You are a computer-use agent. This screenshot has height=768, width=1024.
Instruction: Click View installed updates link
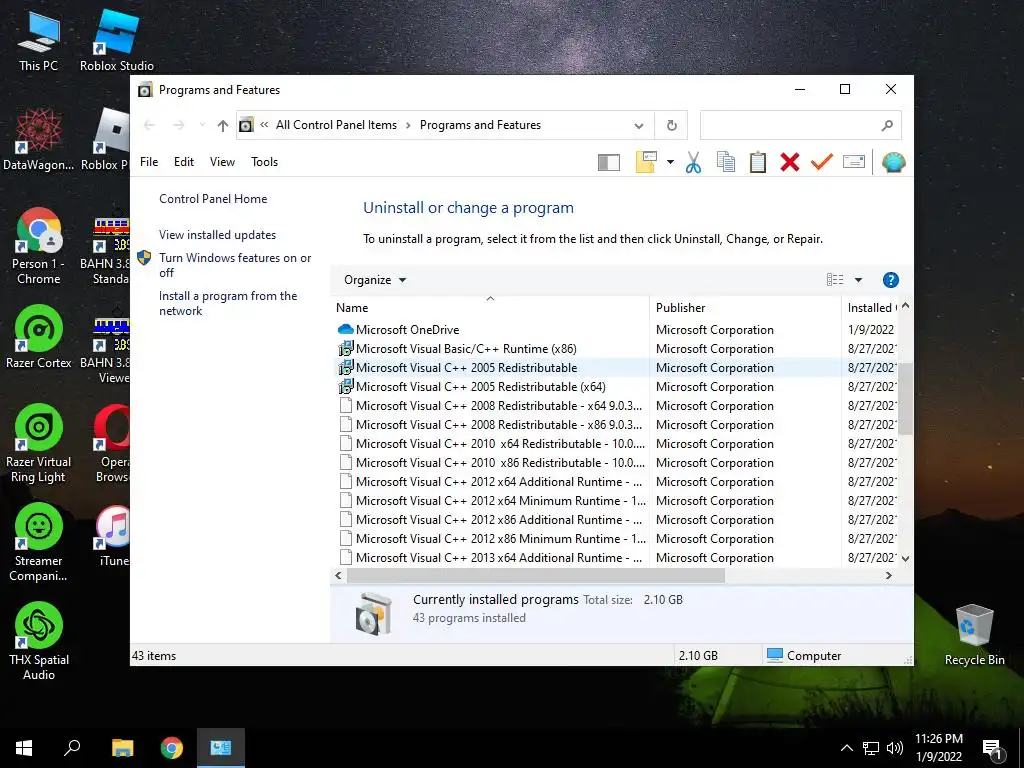217,234
